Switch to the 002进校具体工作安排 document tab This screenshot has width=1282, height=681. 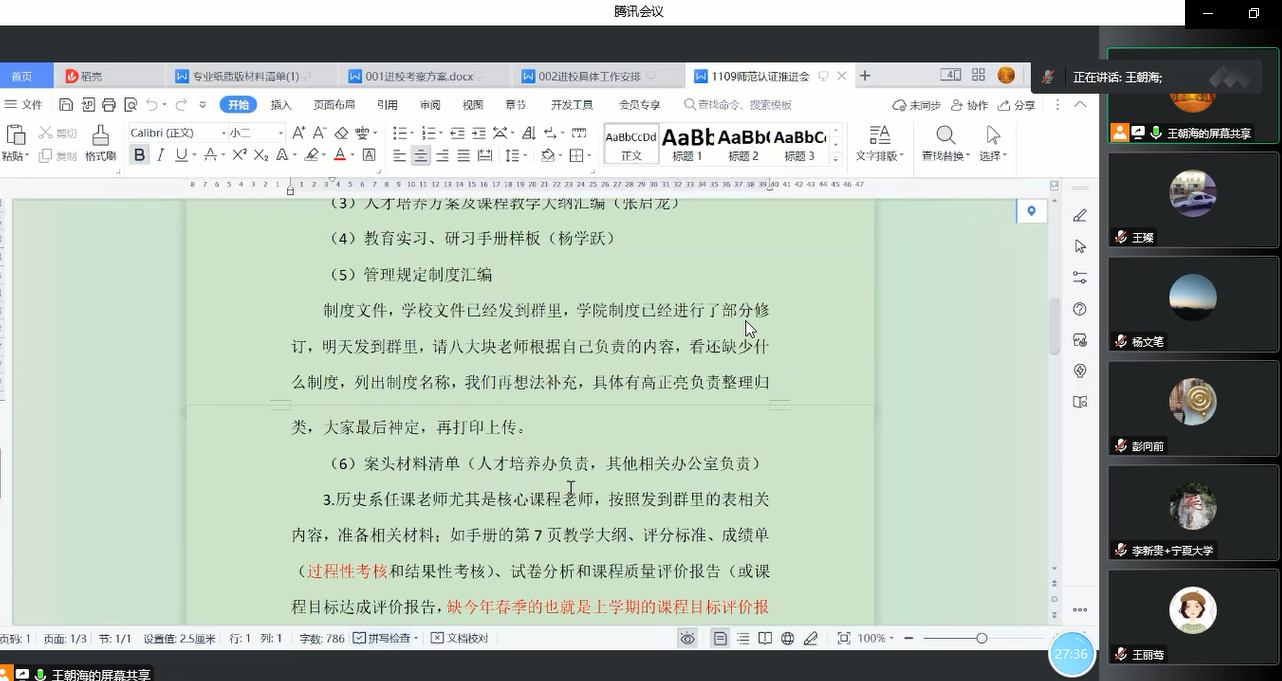(x=589, y=76)
